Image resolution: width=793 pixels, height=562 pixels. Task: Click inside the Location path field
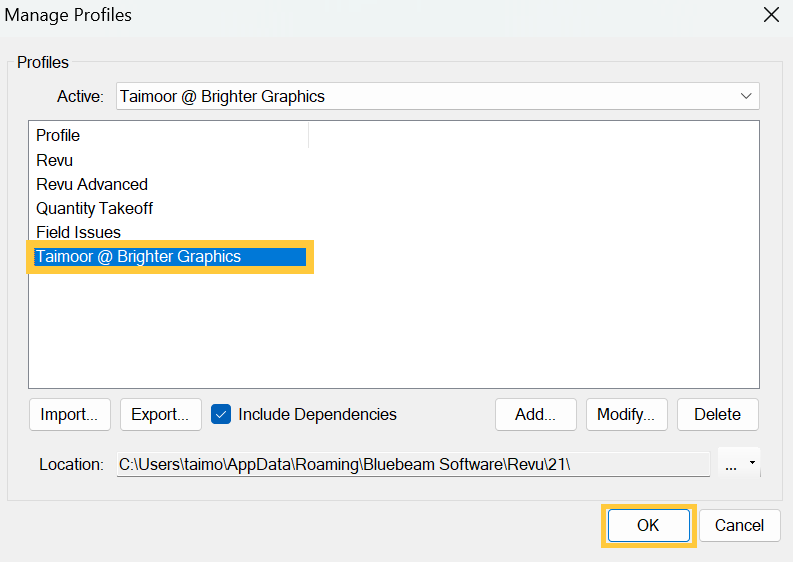412,464
